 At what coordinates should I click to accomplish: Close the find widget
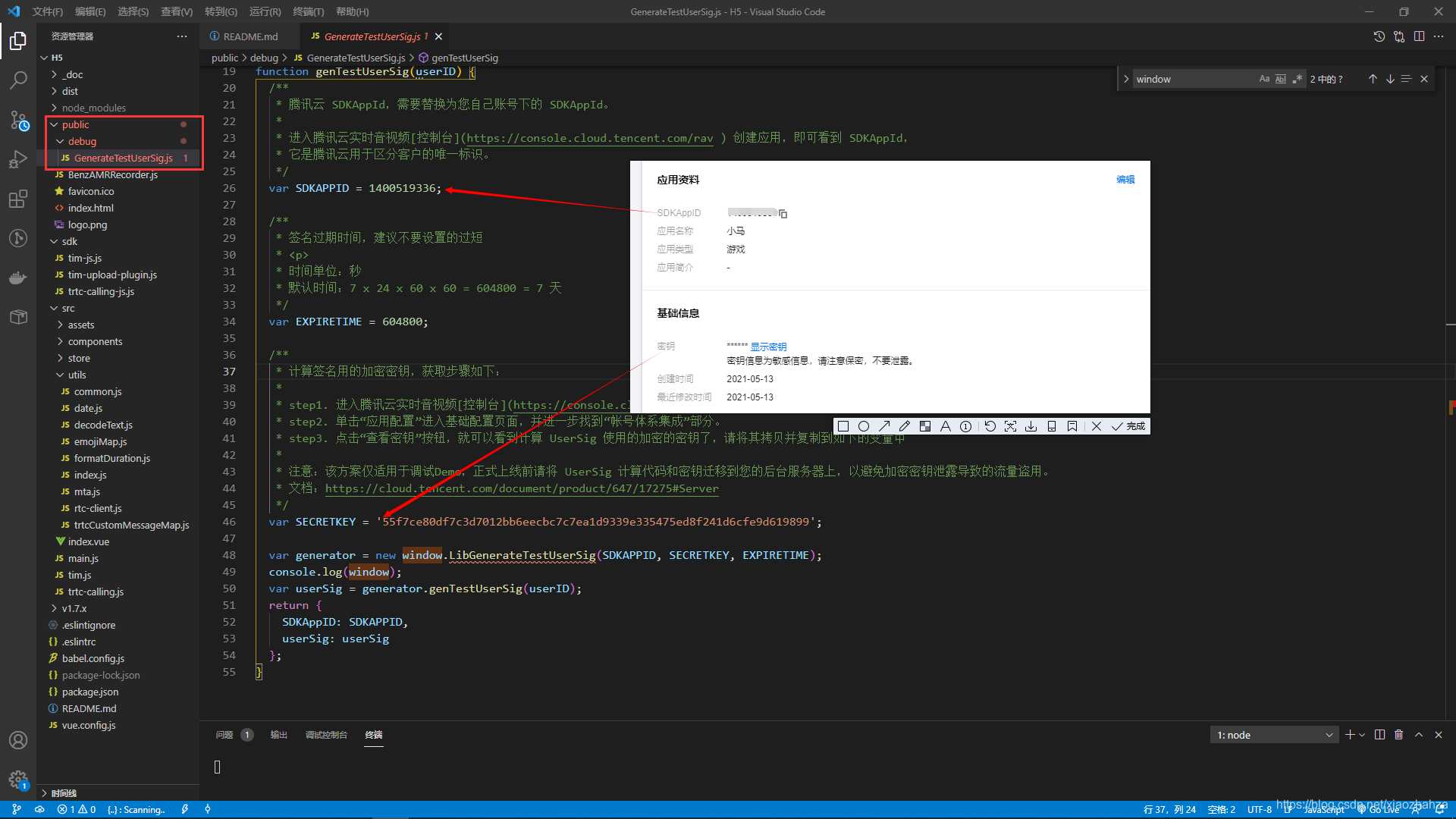1424,79
